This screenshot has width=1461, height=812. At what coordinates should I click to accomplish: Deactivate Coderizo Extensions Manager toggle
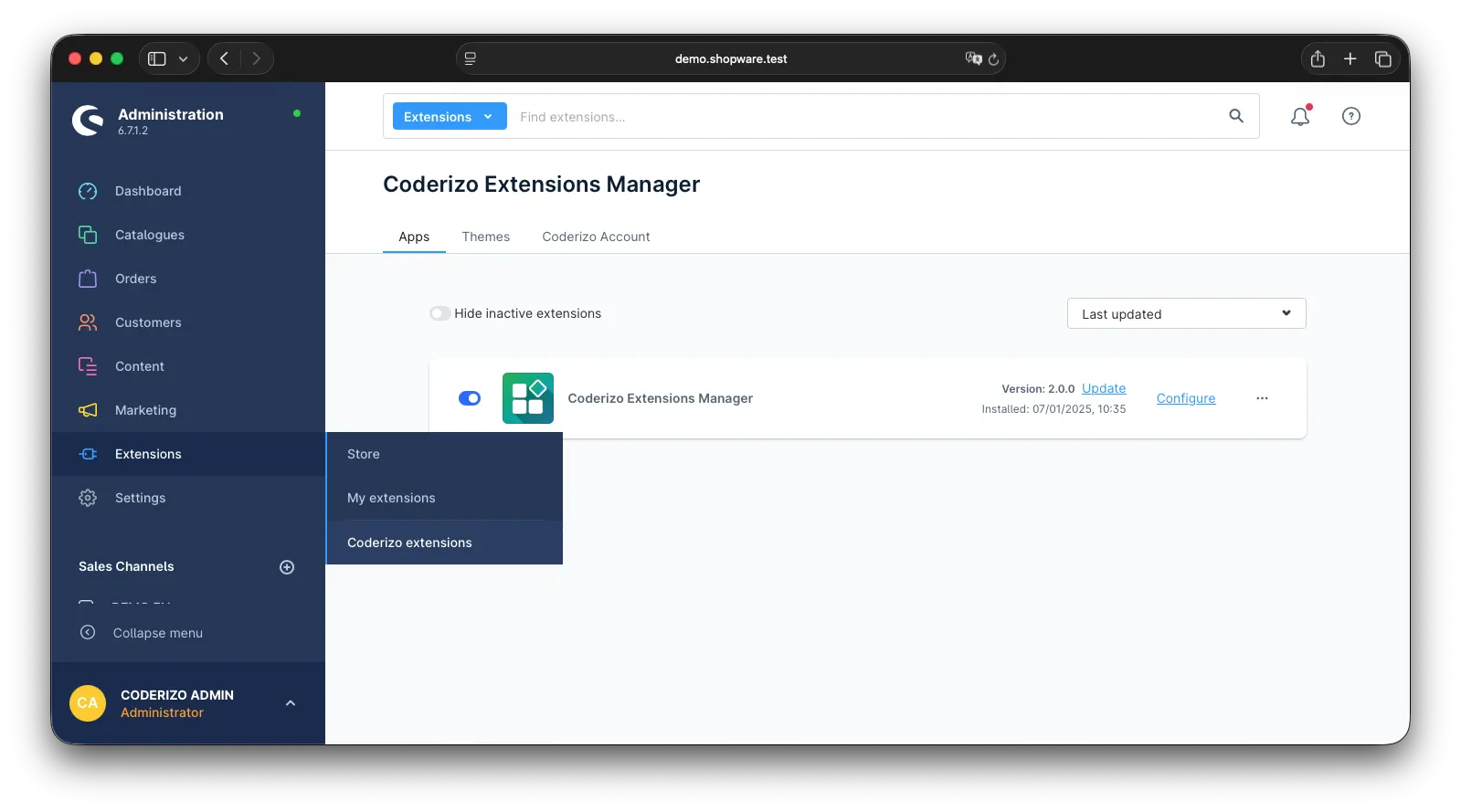[470, 398]
